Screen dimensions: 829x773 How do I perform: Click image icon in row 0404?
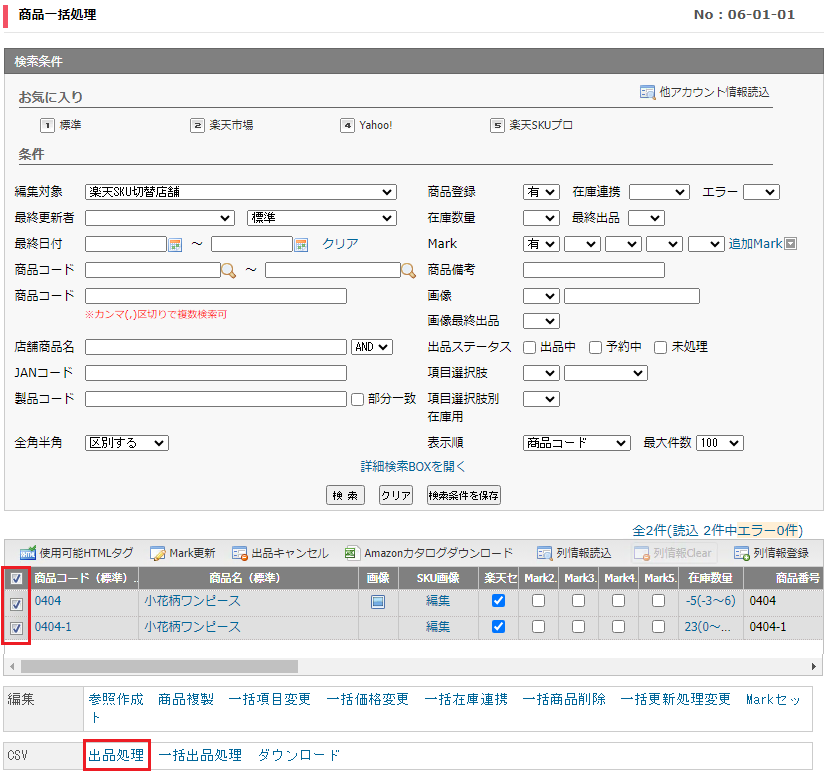coord(378,602)
